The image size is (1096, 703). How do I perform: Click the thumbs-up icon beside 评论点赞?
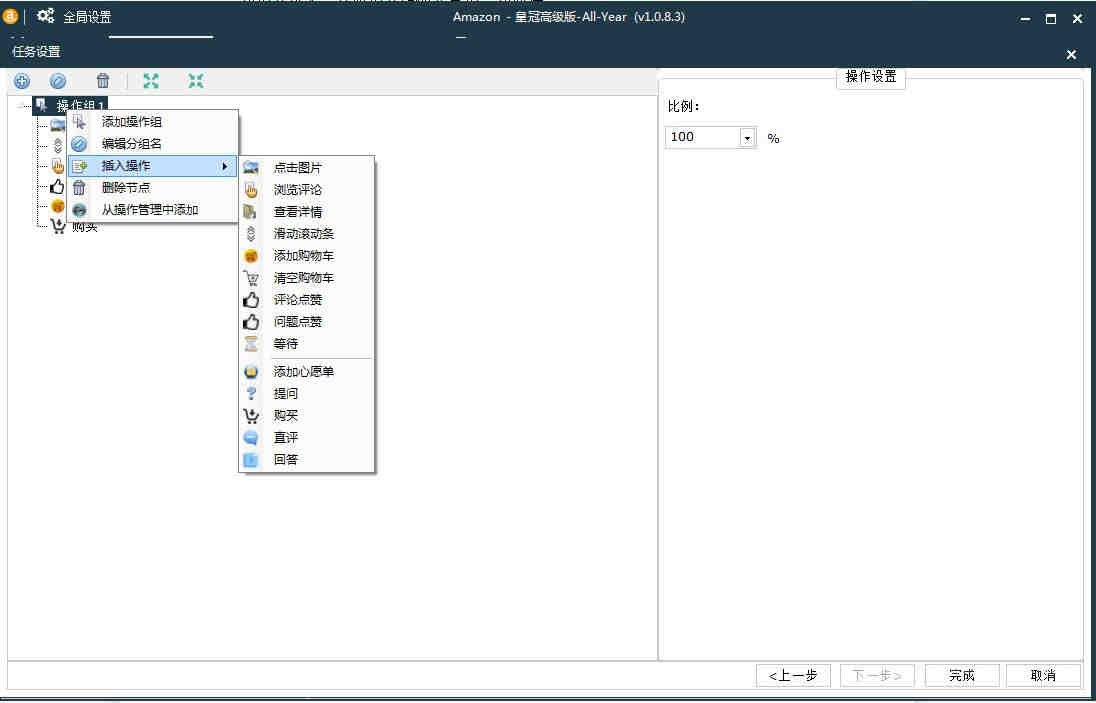click(x=251, y=300)
